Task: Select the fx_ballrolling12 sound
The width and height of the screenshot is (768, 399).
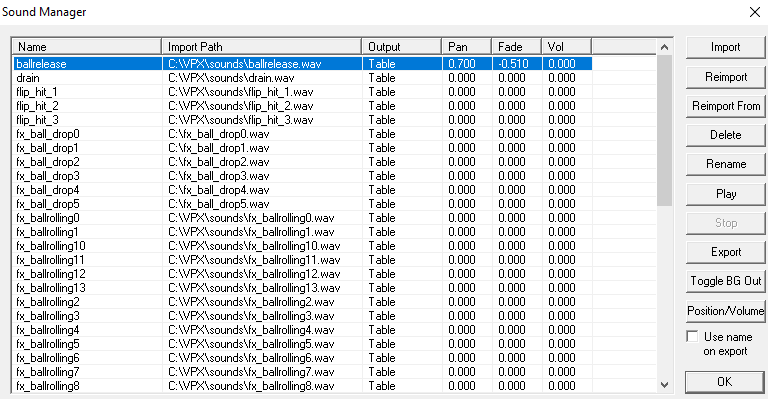Action: [x=303, y=274]
